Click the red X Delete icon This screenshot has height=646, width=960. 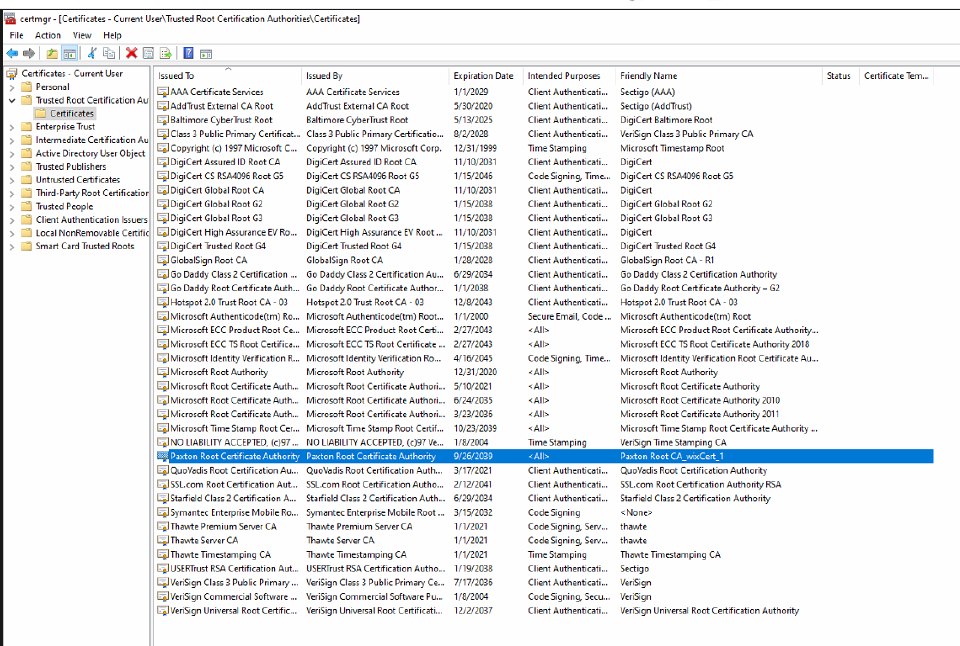(131, 54)
